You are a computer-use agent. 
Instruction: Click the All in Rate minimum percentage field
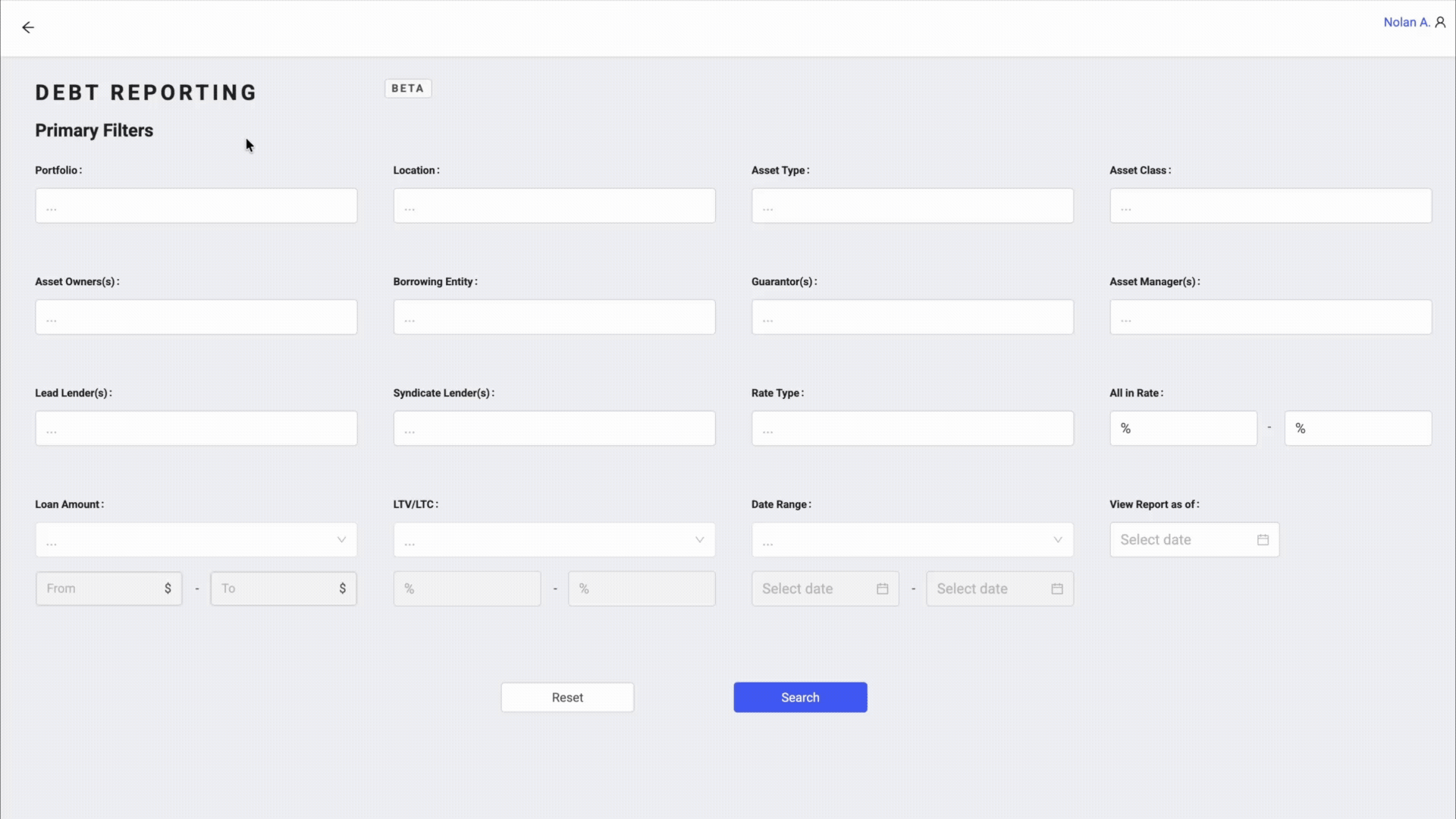point(1183,428)
